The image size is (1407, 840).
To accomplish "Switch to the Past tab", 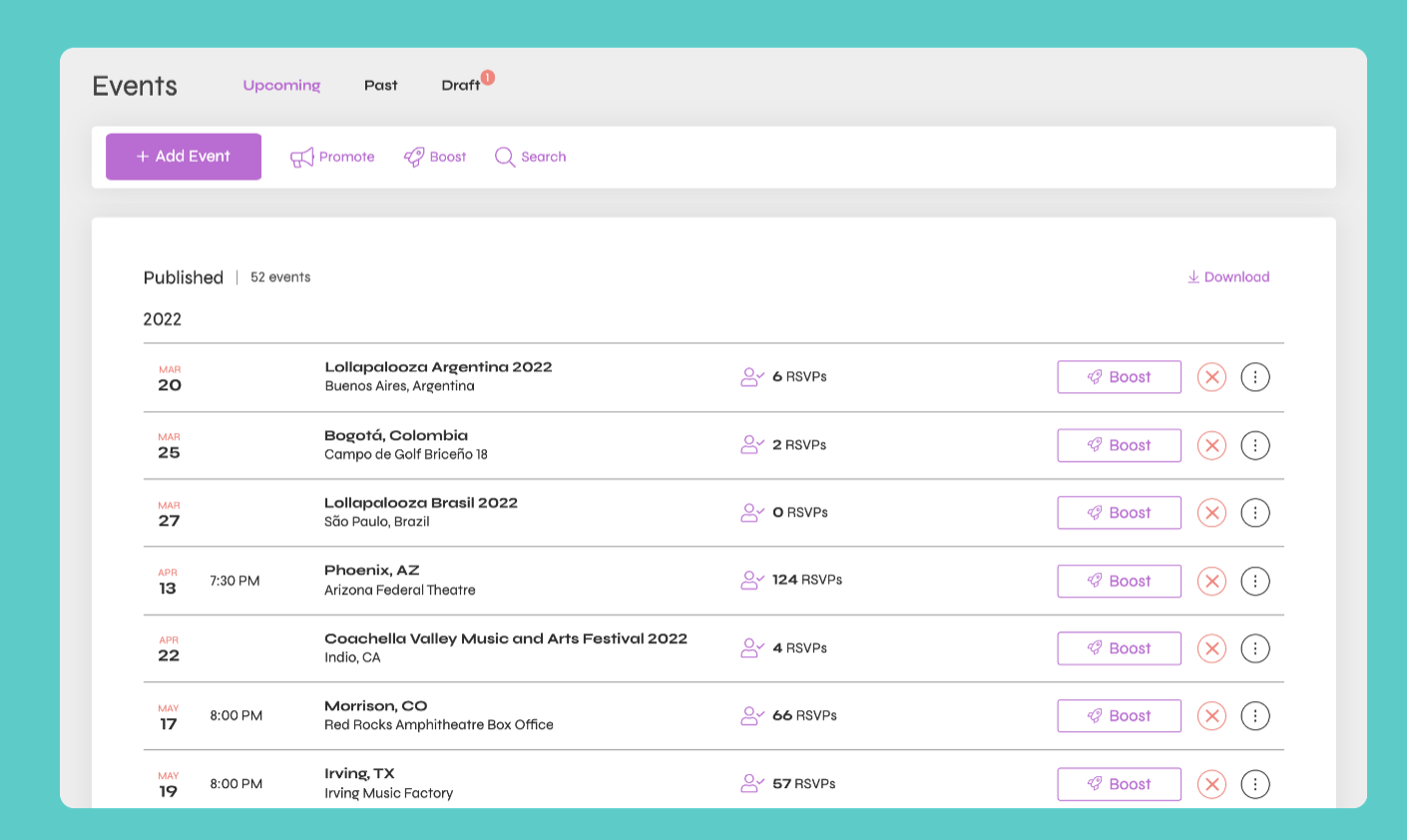I will coord(381,86).
